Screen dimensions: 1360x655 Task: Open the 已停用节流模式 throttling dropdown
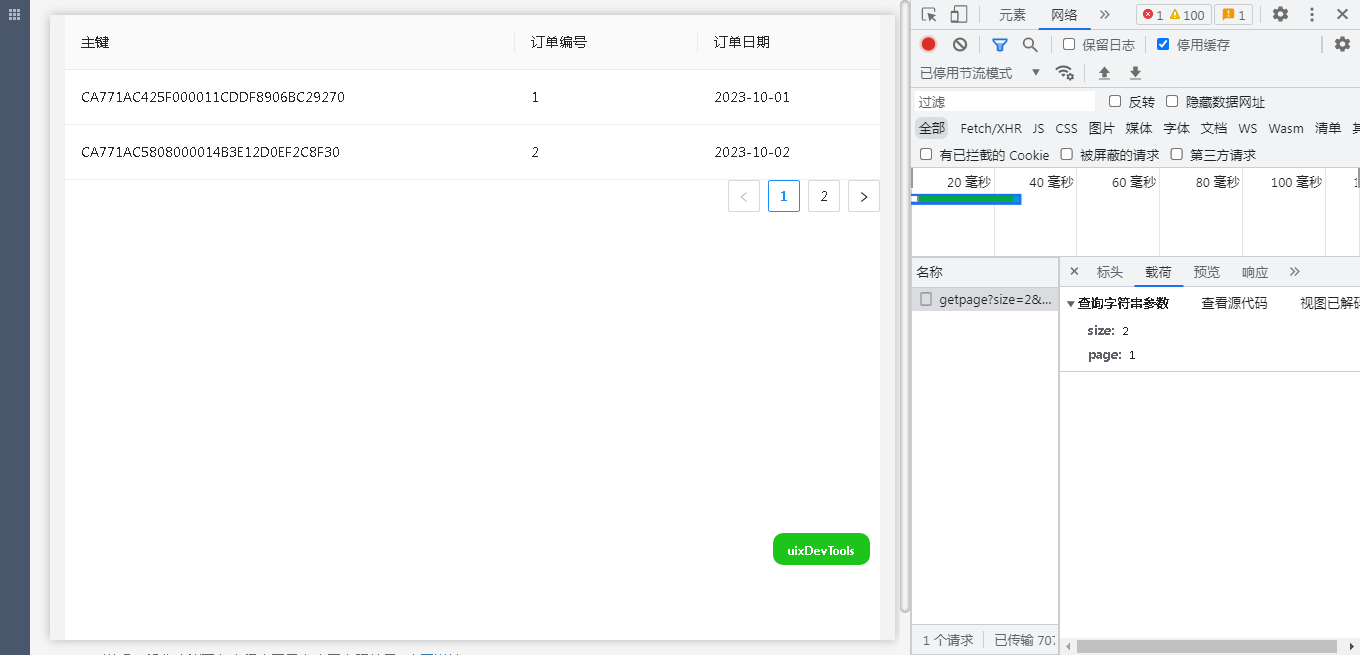pos(980,73)
